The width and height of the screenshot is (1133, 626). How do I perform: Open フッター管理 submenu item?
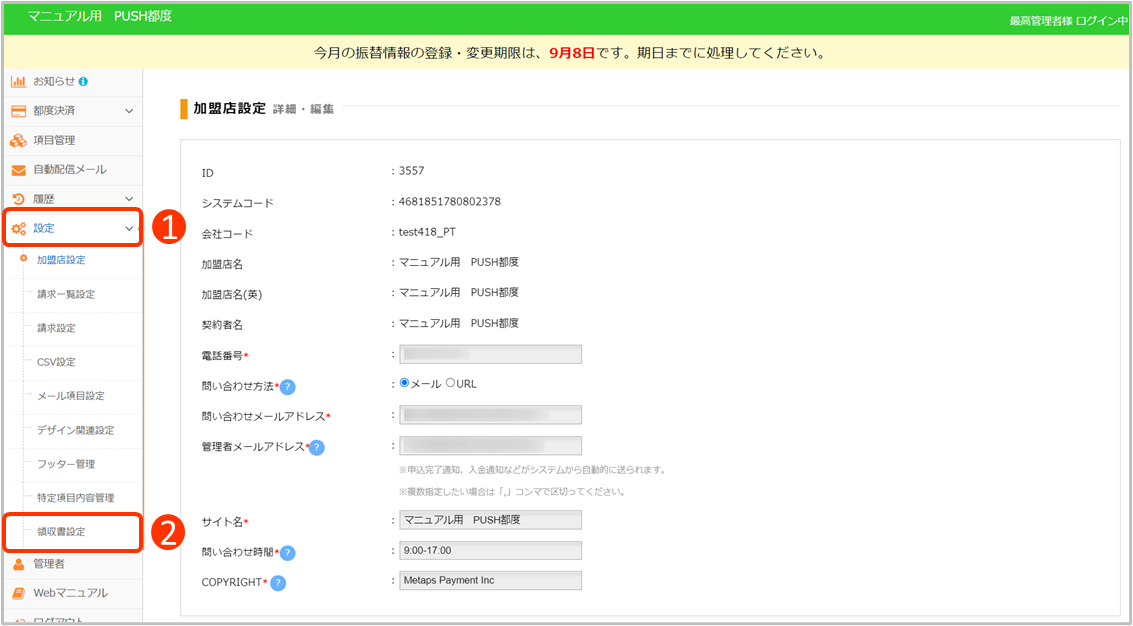coord(66,464)
